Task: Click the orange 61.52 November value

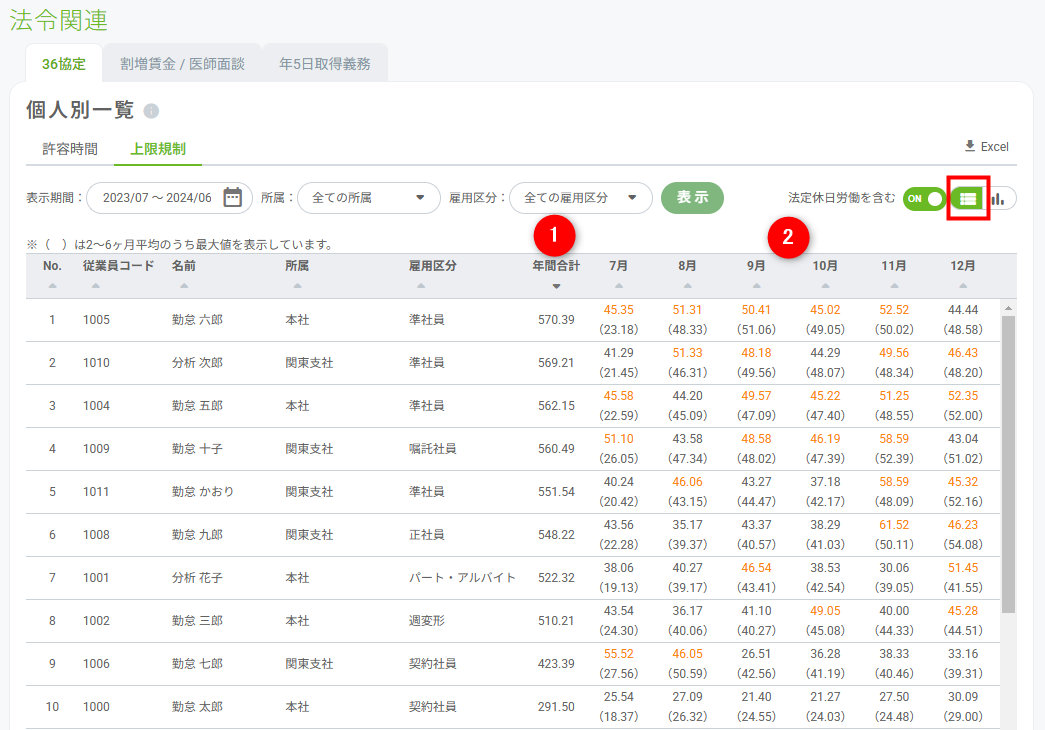Action: coord(894,525)
